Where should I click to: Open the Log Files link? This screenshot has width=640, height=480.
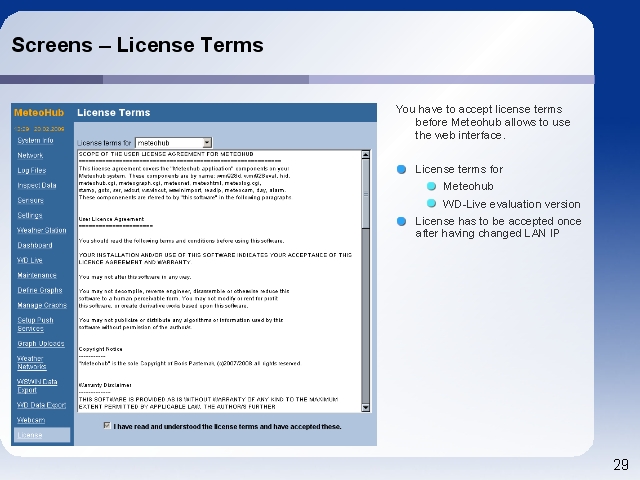[32, 171]
